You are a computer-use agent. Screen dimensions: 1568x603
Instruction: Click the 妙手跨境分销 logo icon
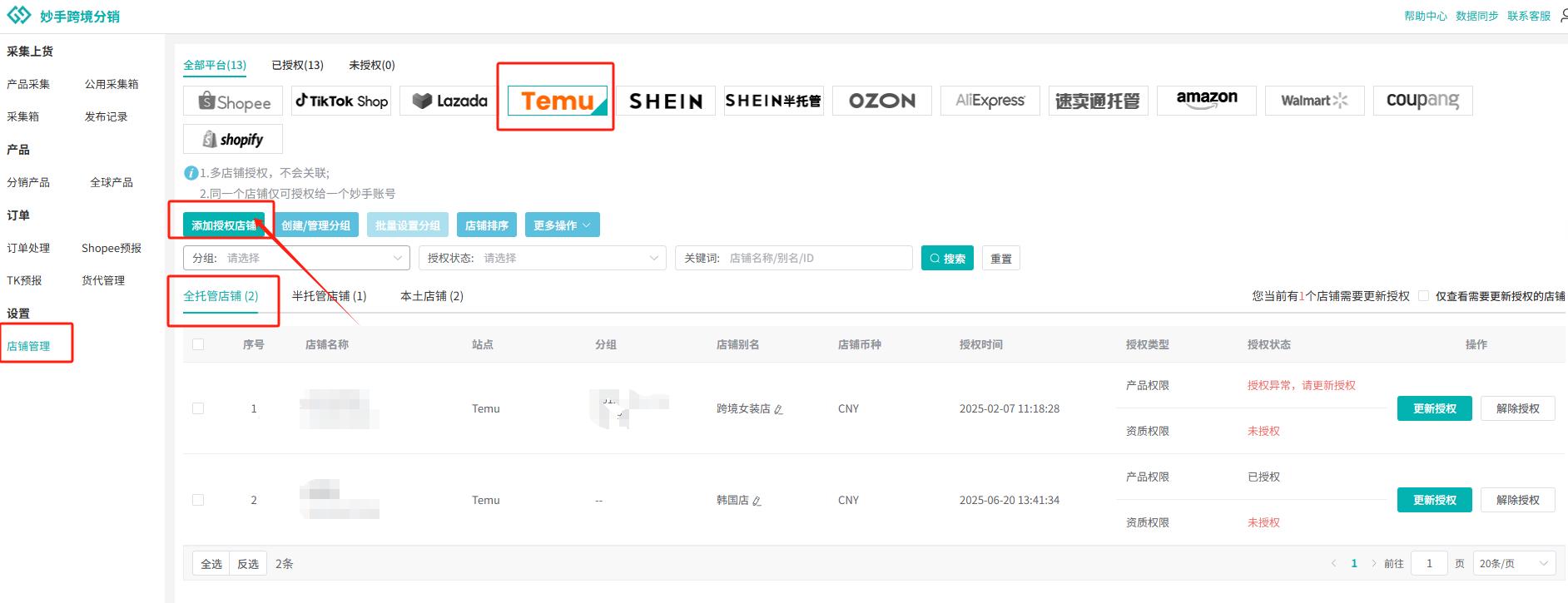18,15
